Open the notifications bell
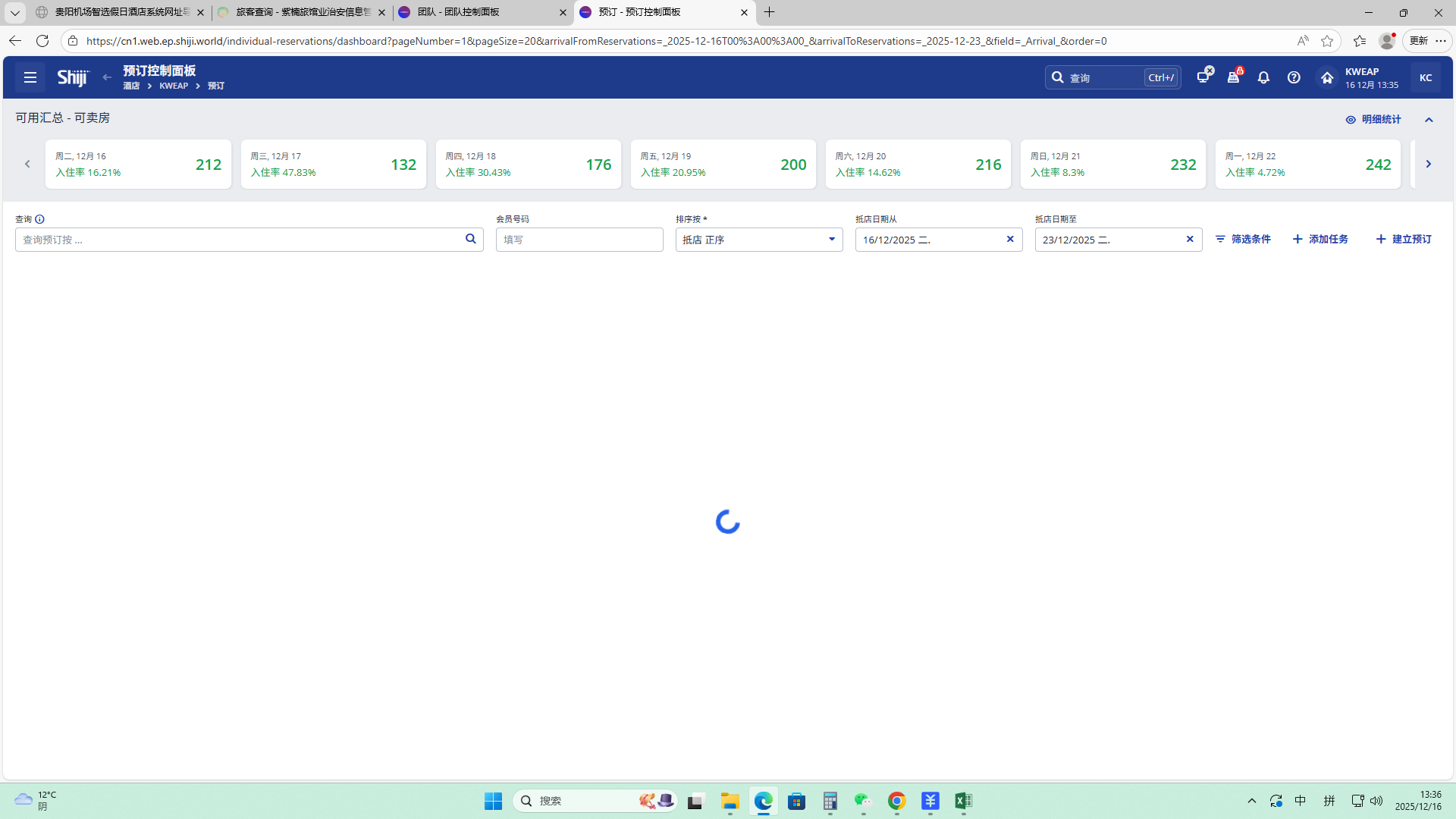 pyautogui.click(x=1263, y=77)
